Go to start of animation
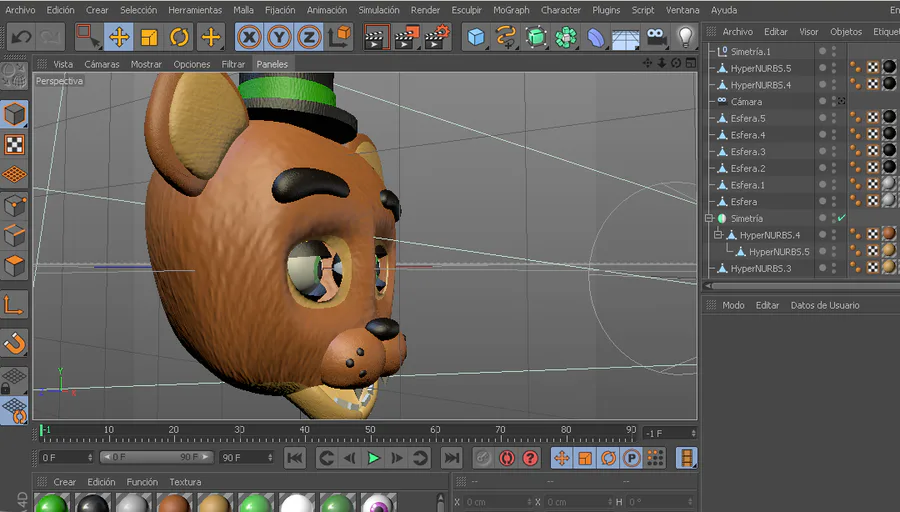 point(295,458)
